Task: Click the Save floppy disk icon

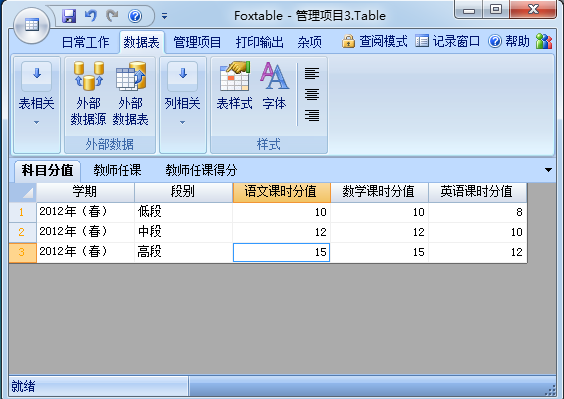Action: [x=69, y=16]
